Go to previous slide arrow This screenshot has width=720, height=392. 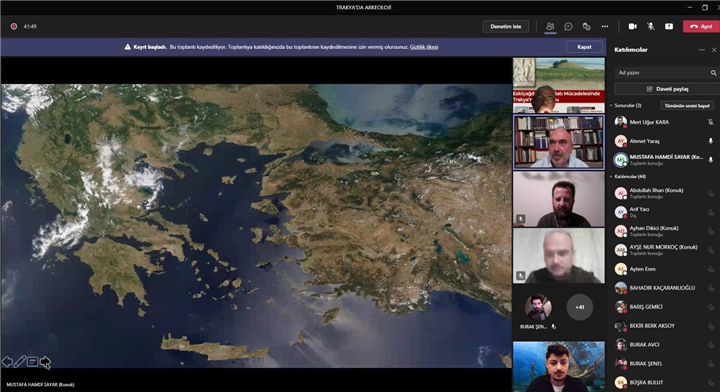7,362
